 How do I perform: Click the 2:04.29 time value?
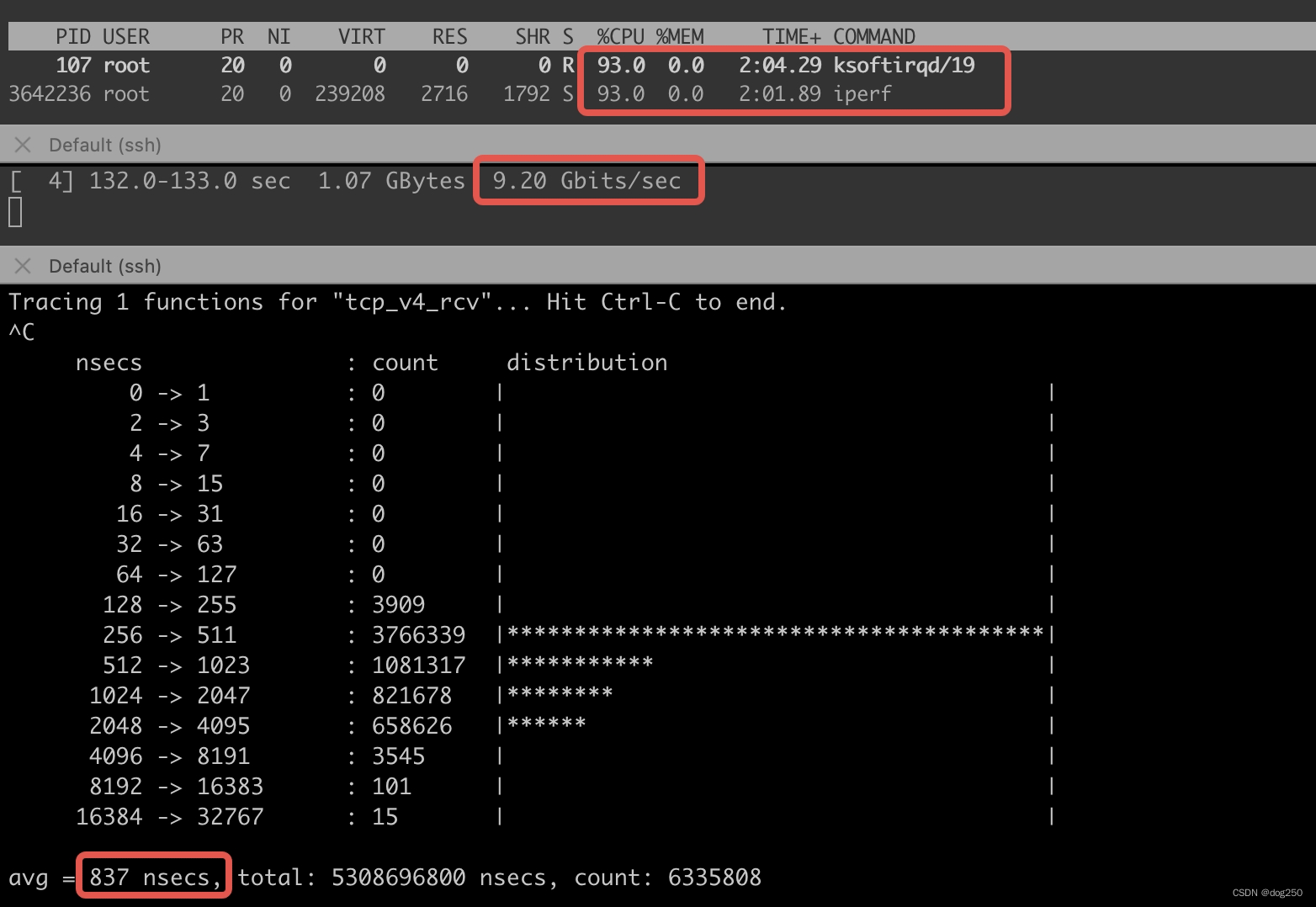[x=780, y=66]
